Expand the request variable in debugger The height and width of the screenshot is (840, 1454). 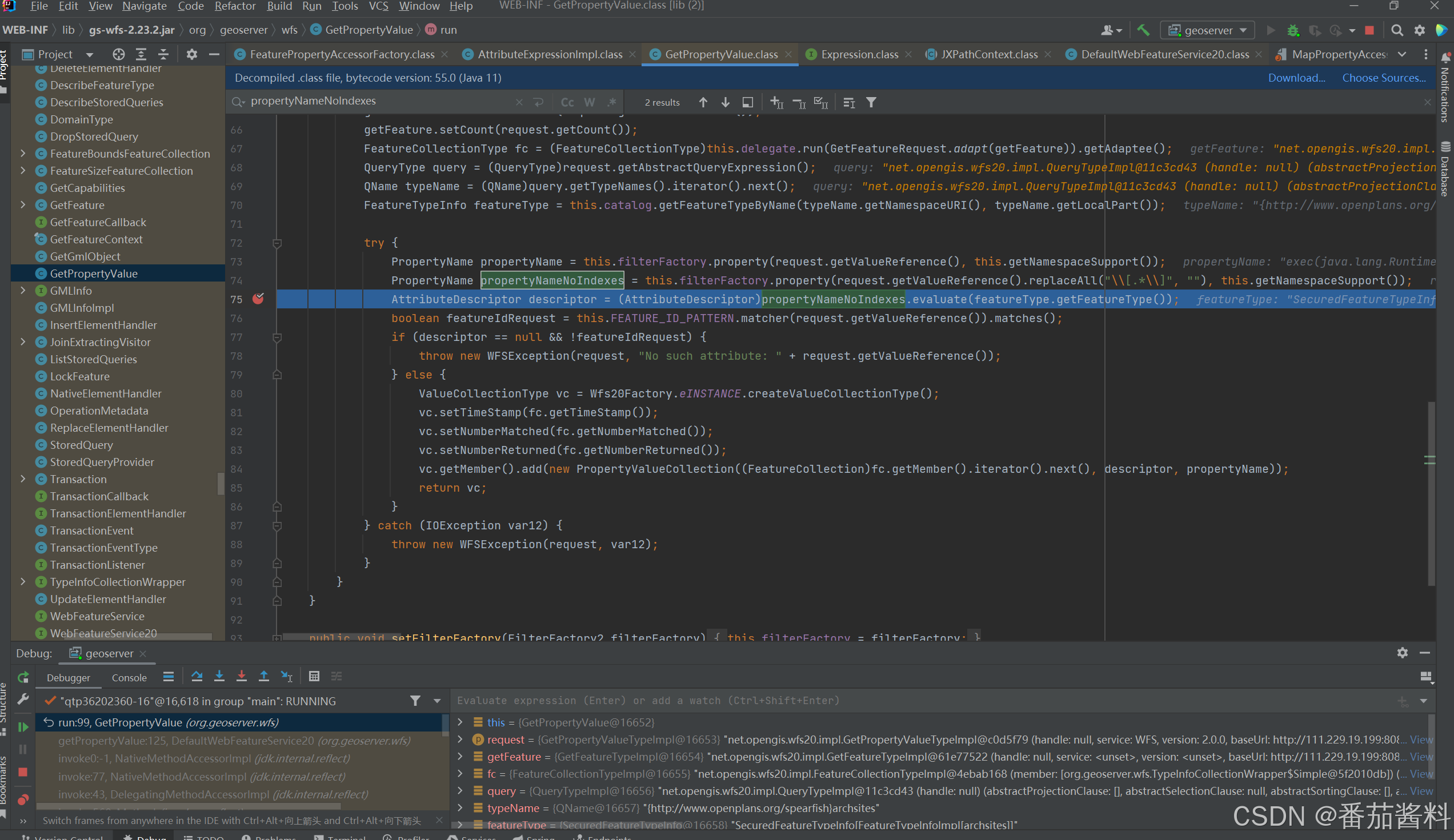(x=460, y=739)
